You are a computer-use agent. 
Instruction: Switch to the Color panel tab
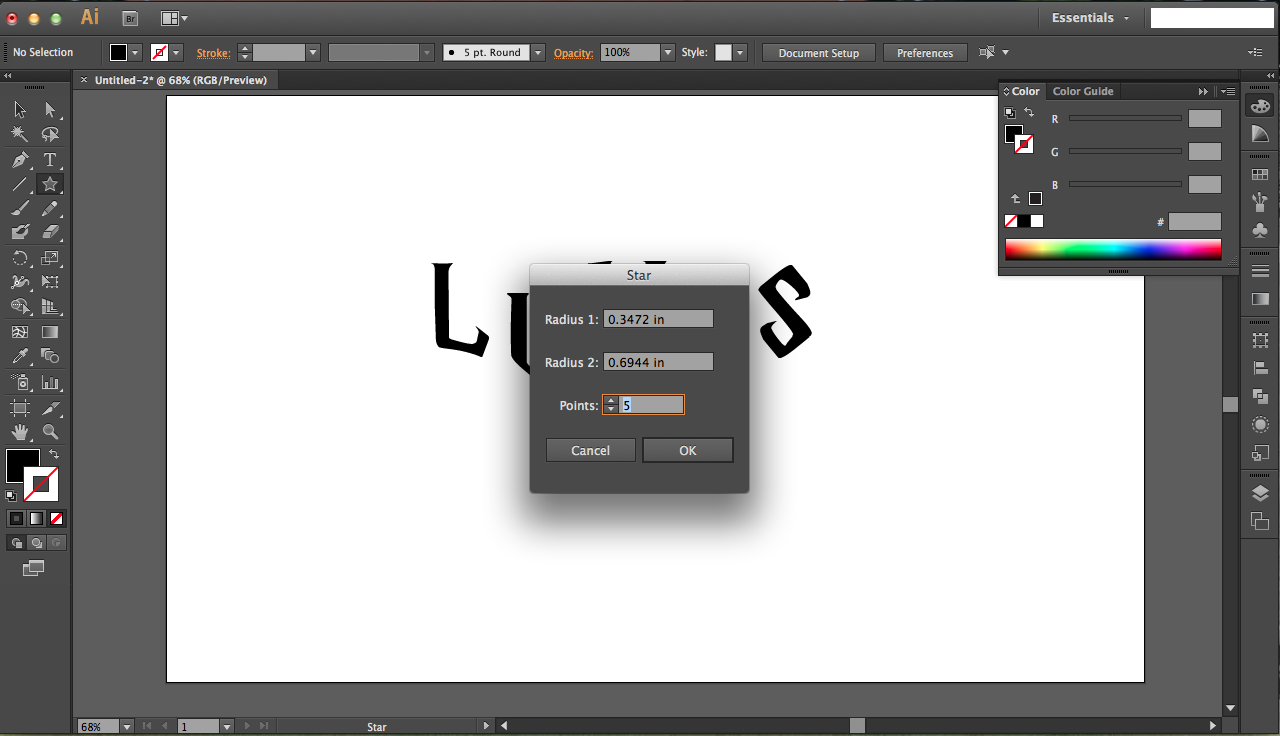coord(1023,91)
